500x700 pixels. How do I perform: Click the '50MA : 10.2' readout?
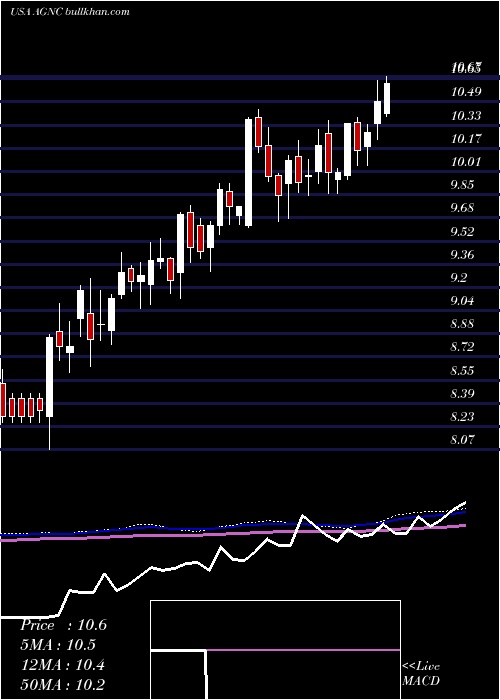click(x=62, y=684)
